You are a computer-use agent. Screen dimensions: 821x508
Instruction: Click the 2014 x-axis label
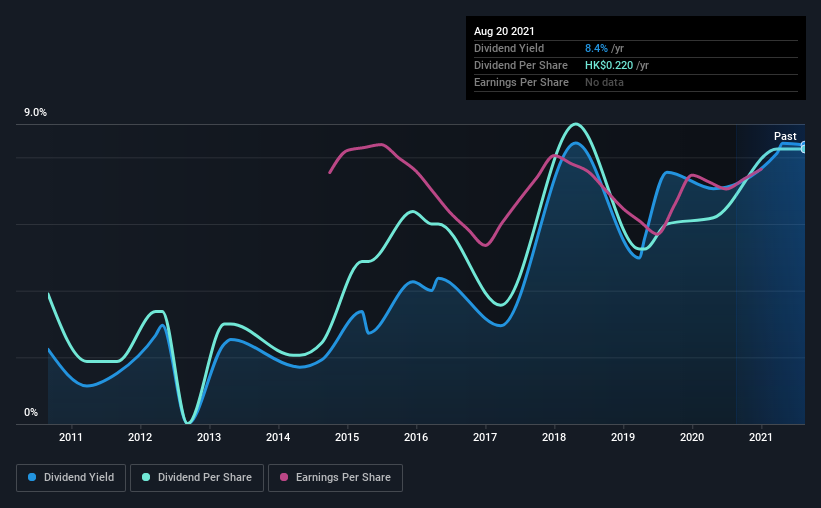[x=278, y=437]
